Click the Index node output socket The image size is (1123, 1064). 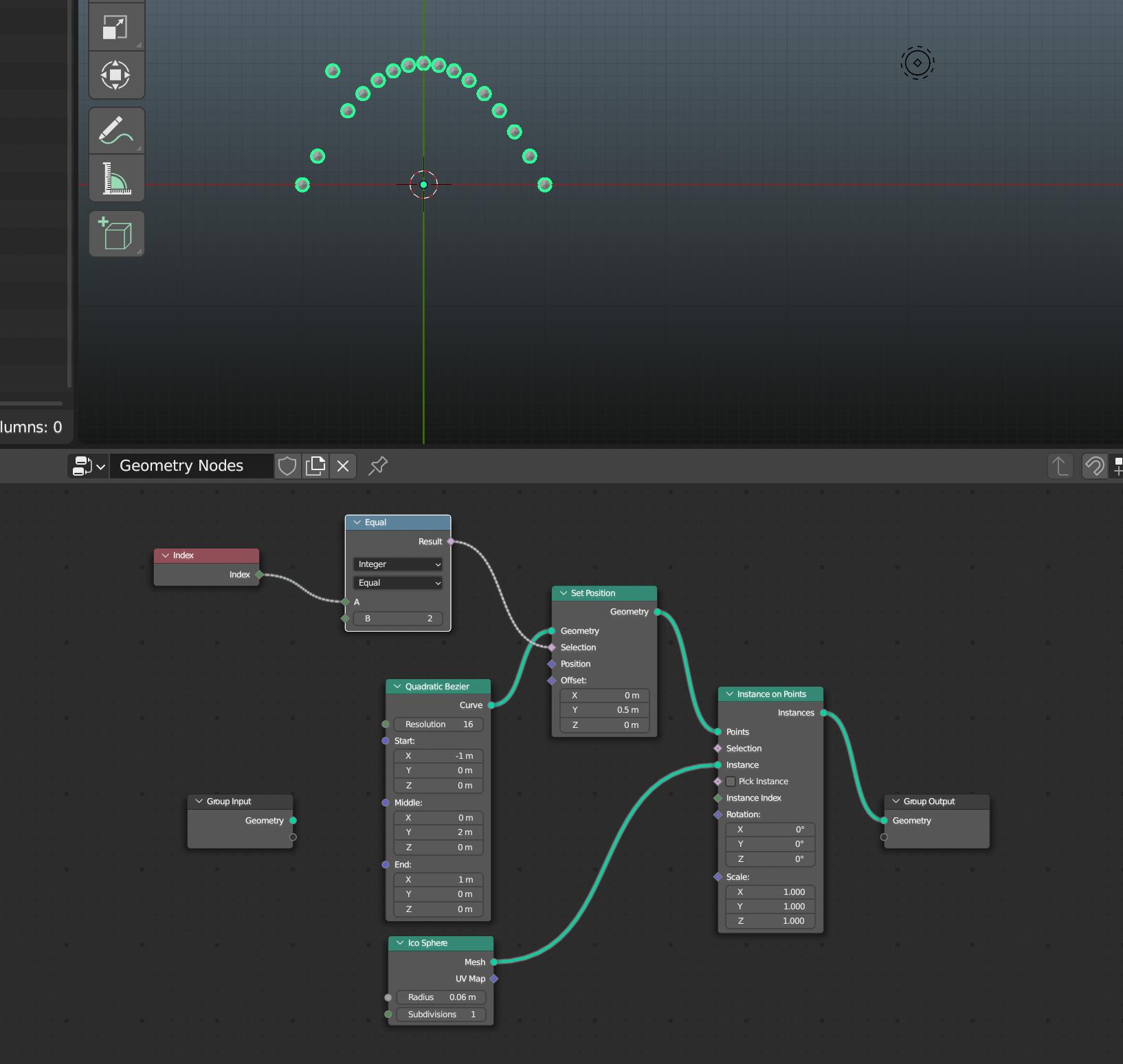click(259, 575)
